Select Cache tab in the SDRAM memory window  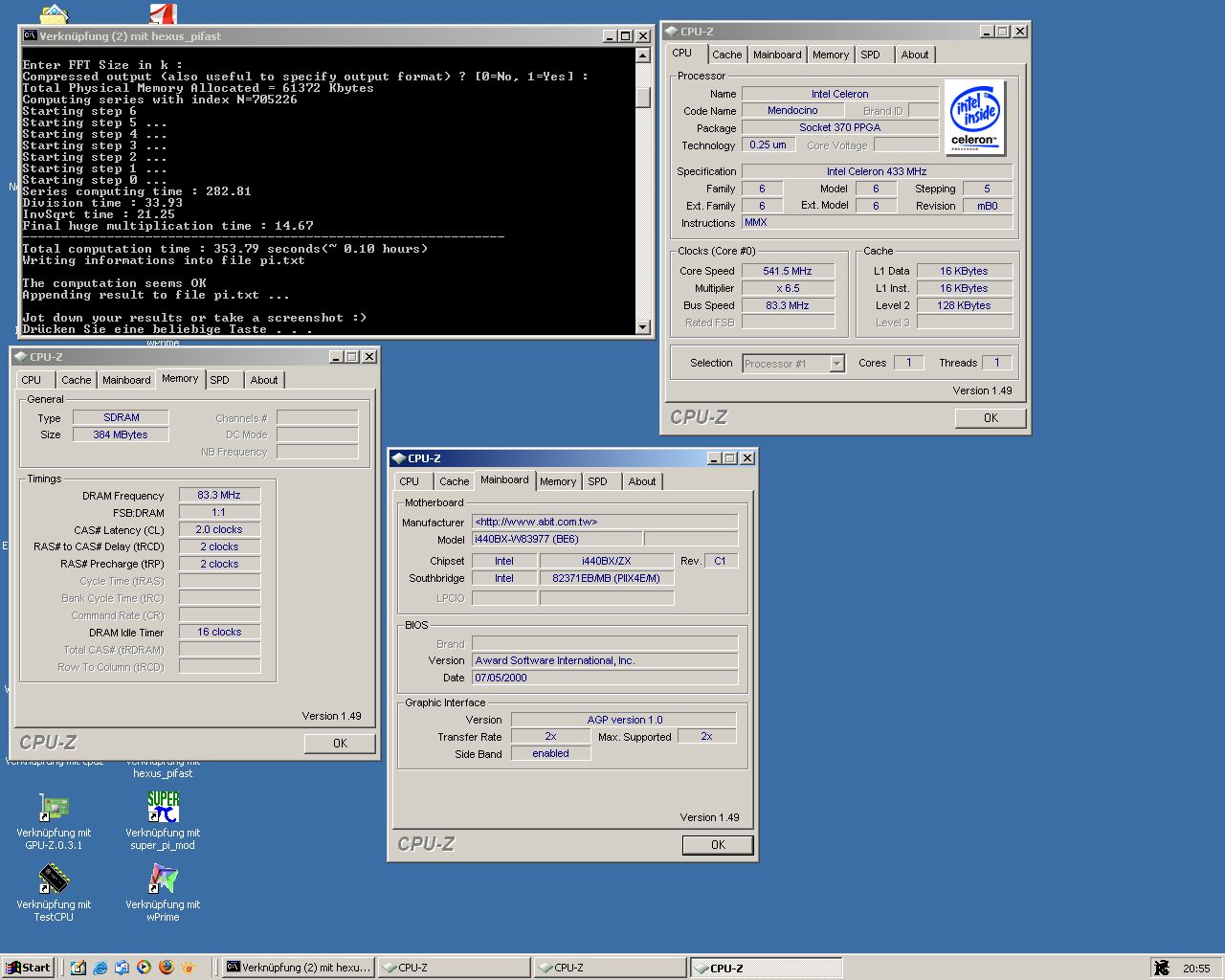click(x=77, y=380)
